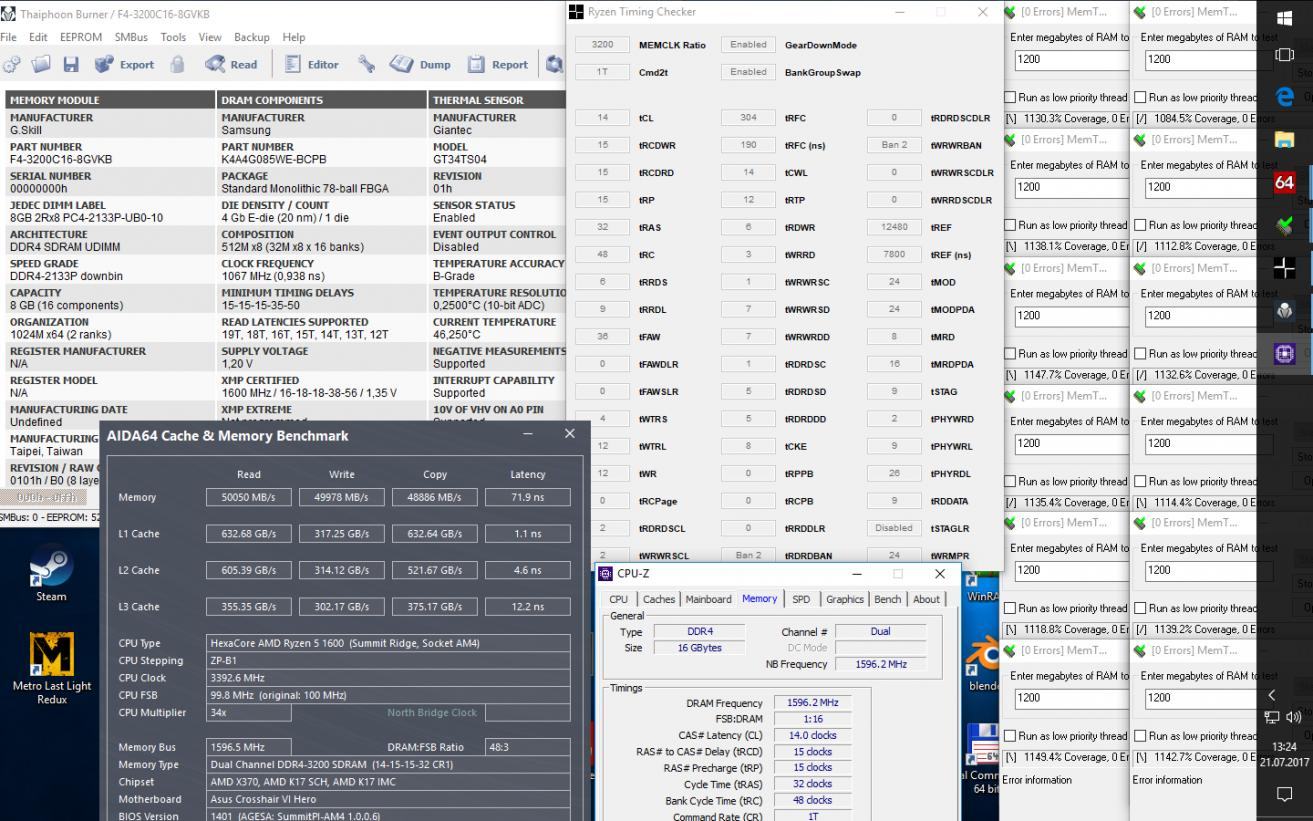Open the Windows Start menu
This screenshot has height=821, width=1313.
(x=1285, y=17)
